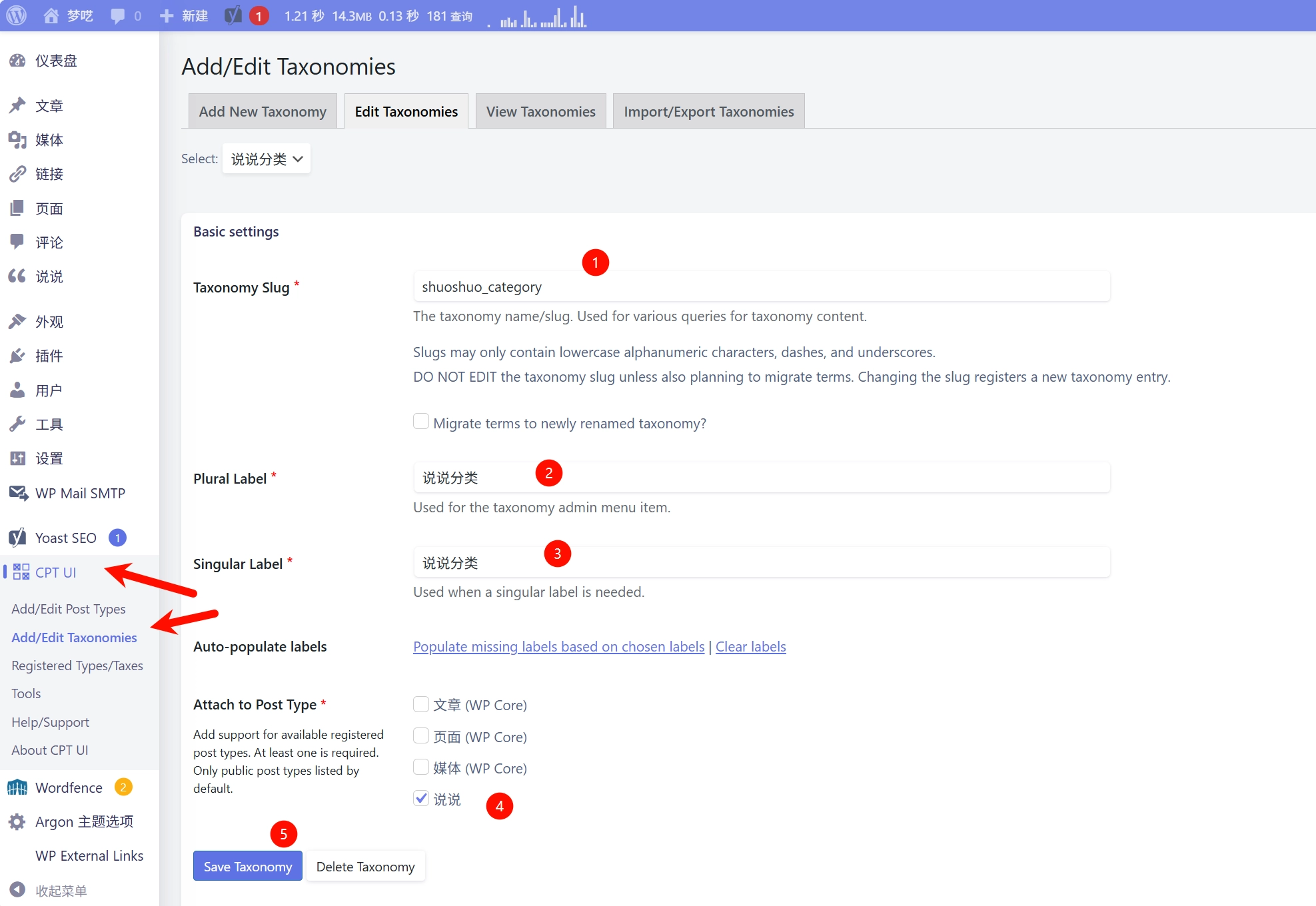Image resolution: width=1316 pixels, height=906 pixels.
Task: Open Add/Edit Post Types submenu
Action: tap(69, 609)
